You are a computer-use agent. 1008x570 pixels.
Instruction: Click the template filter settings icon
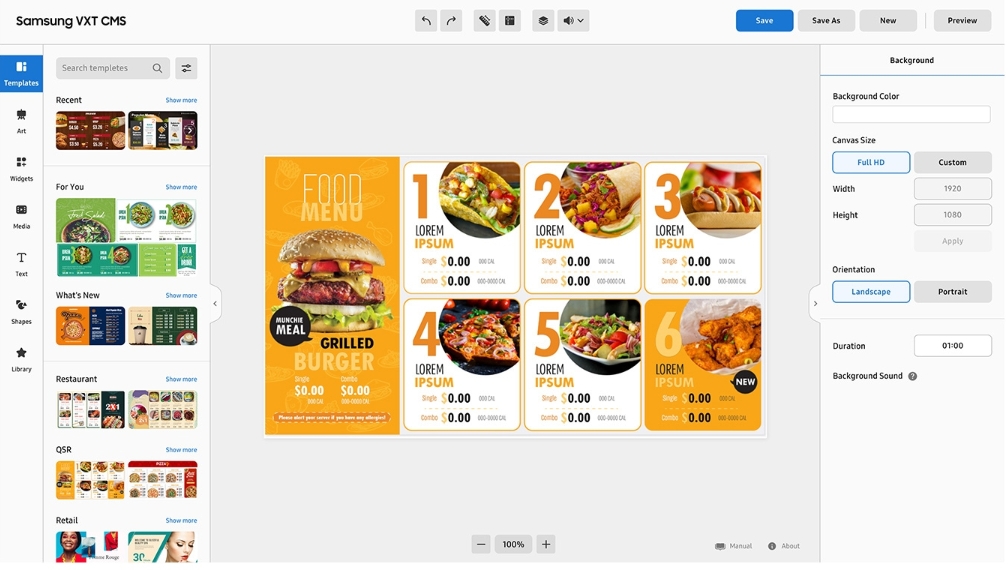pos(186,68)
